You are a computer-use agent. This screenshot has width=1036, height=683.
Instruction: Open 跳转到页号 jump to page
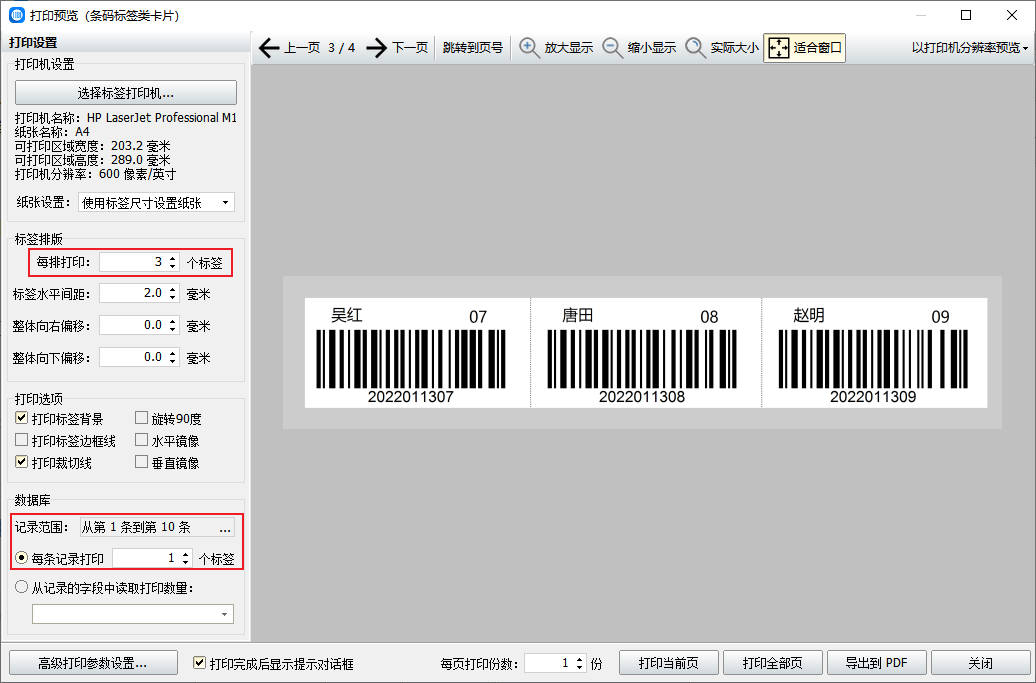pos(472,48)
